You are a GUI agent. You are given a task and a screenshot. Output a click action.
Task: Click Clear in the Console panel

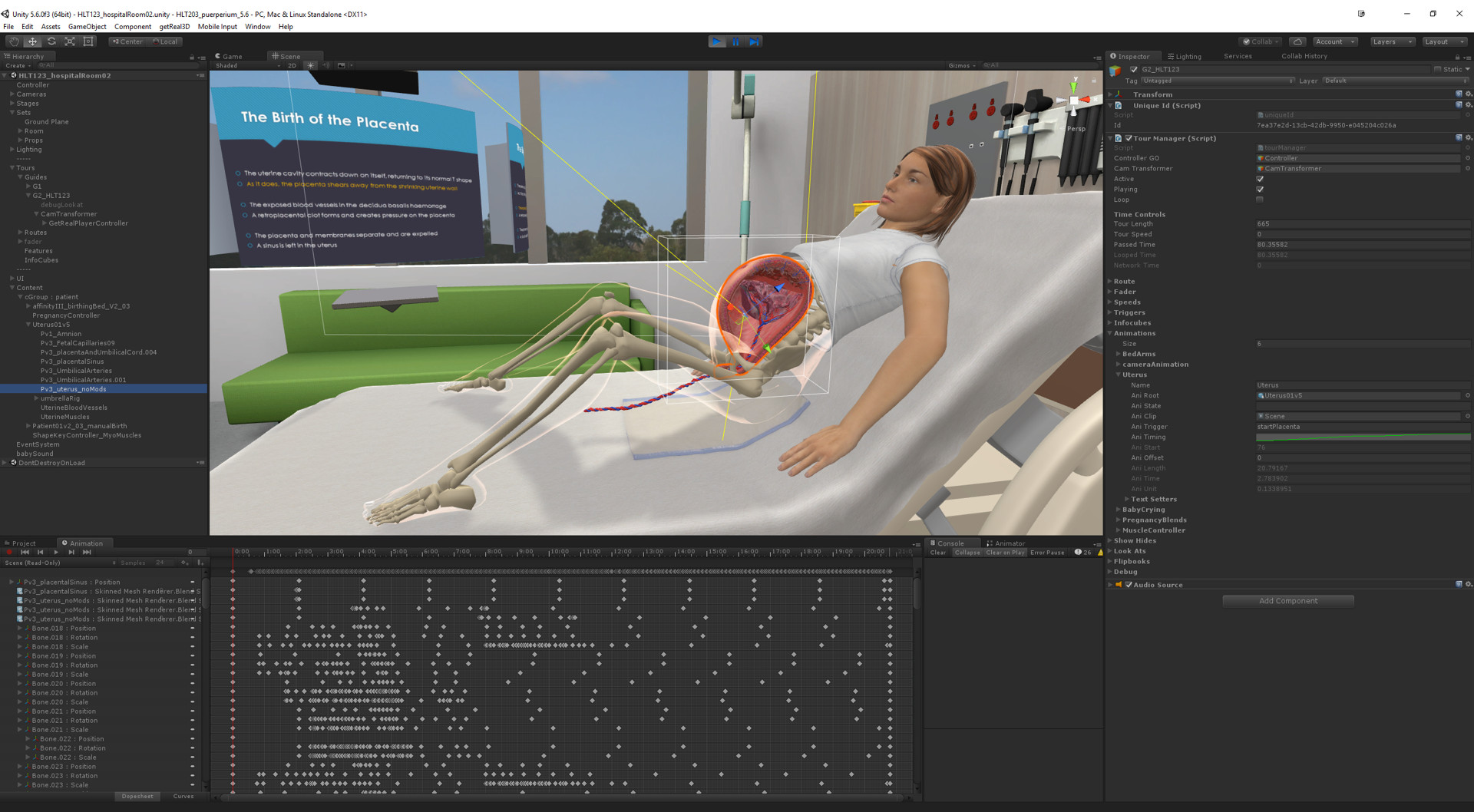937,553
